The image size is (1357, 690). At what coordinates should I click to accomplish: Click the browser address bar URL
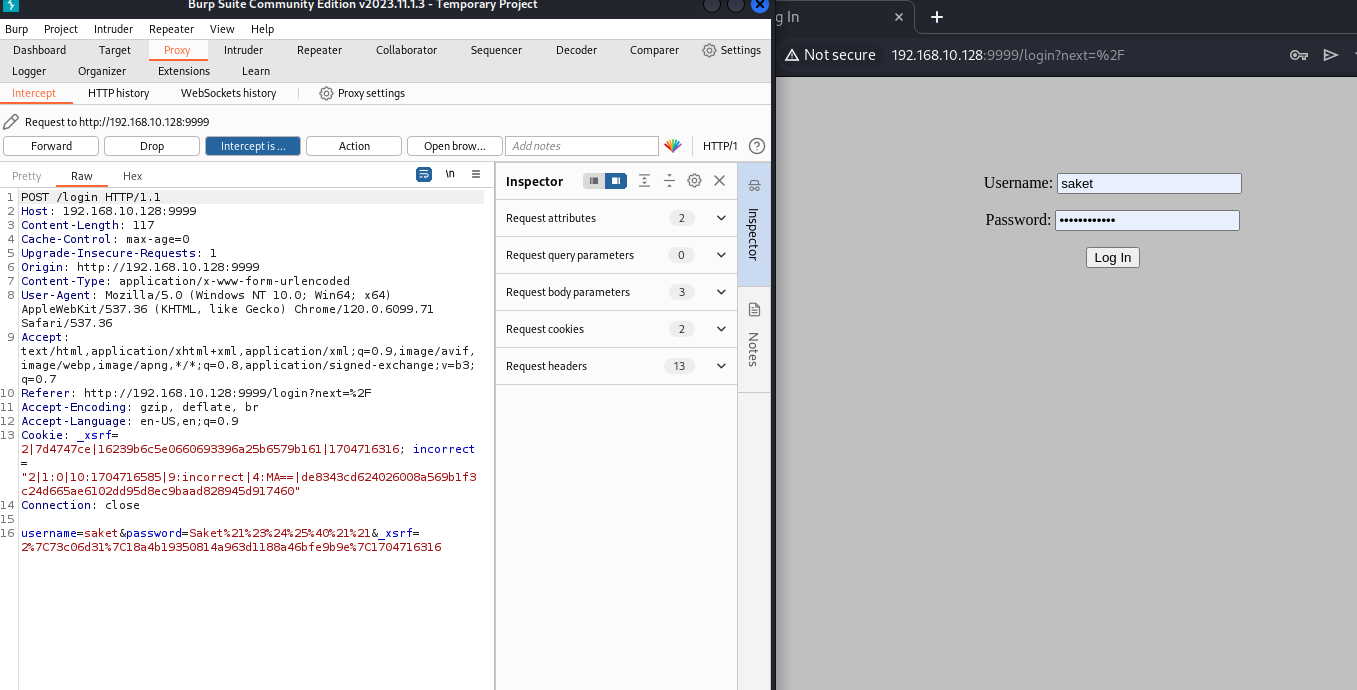1008,55
